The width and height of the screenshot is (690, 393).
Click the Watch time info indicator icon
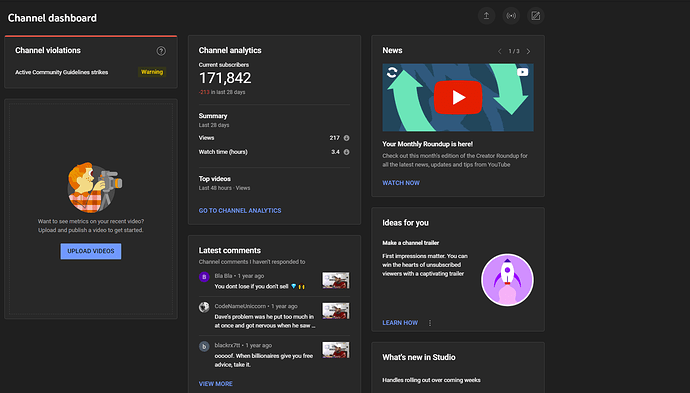pos(346,152)
